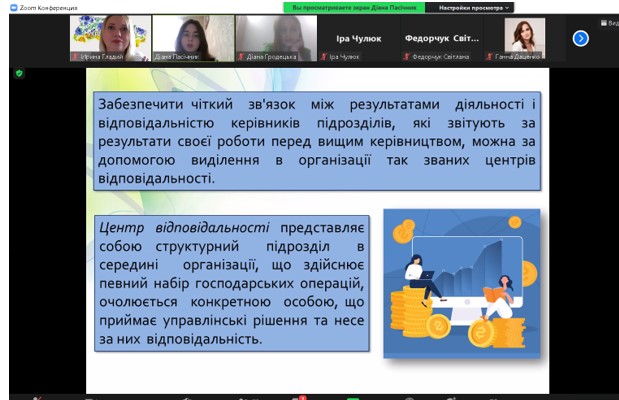
Task: Click muted mic icon on Ганна Даценко
Action: coord(490,57)
